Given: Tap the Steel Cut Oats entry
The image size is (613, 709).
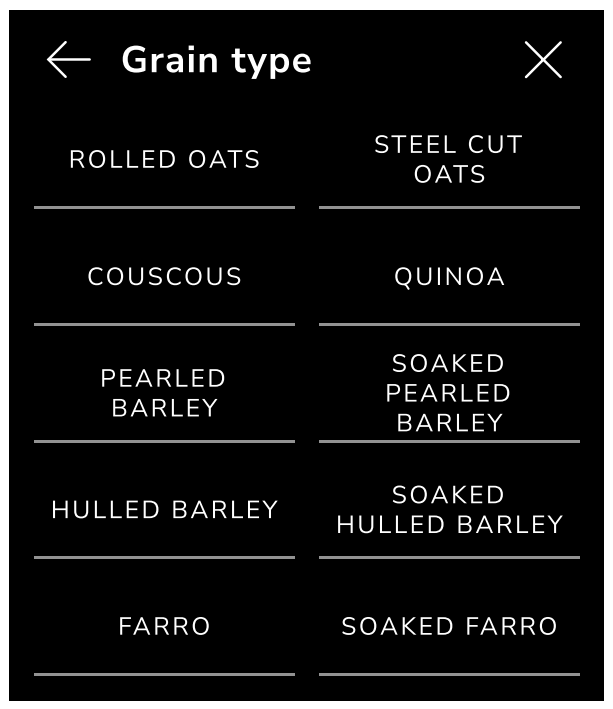Looking at the screenshot, I should 449,160.
